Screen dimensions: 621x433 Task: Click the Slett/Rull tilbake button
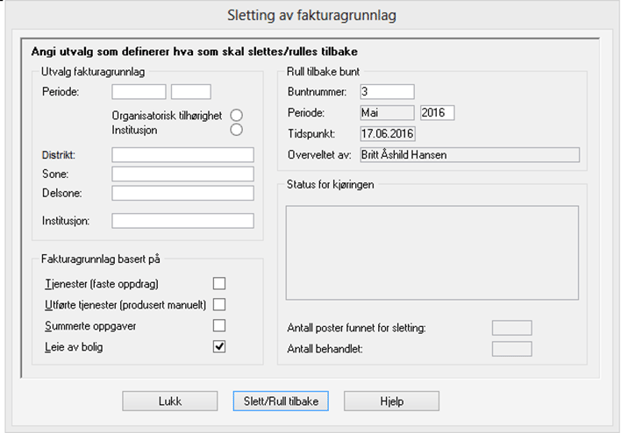281,401
